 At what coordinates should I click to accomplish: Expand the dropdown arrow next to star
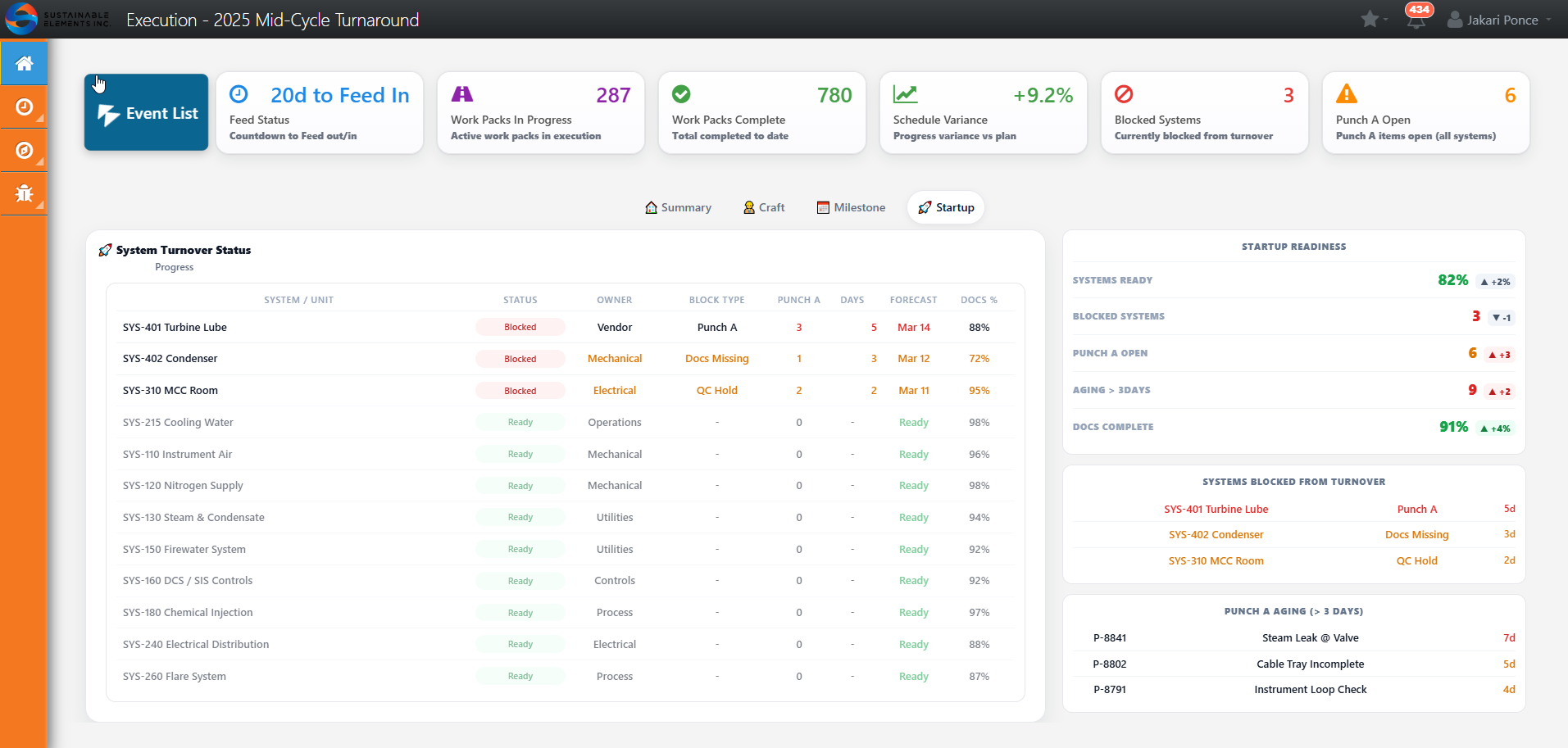[1385, 20]
